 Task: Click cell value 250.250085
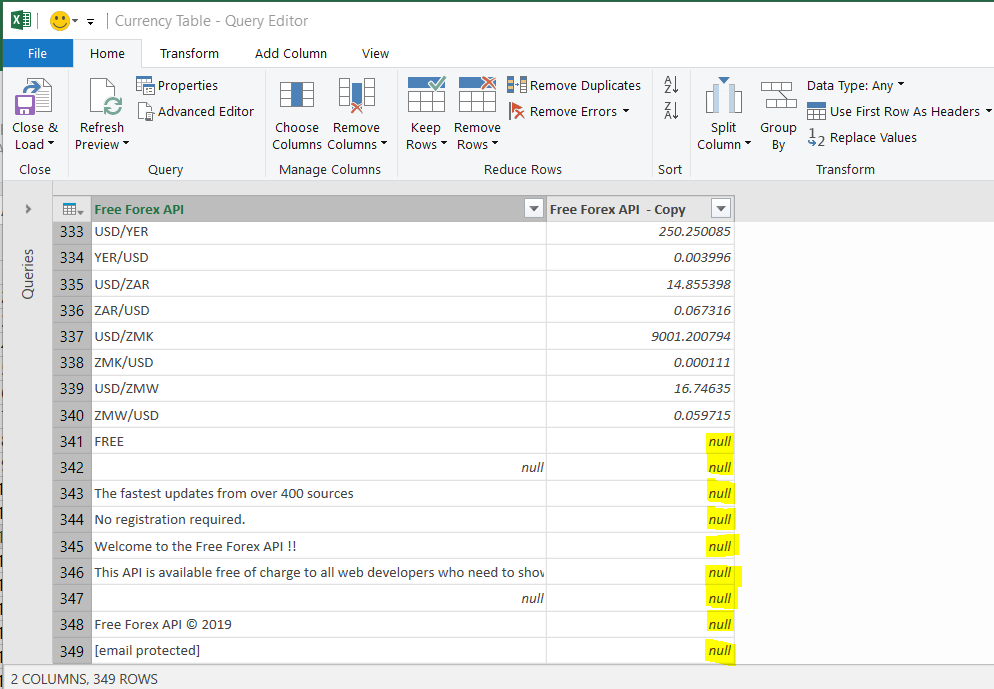(640, 232)
